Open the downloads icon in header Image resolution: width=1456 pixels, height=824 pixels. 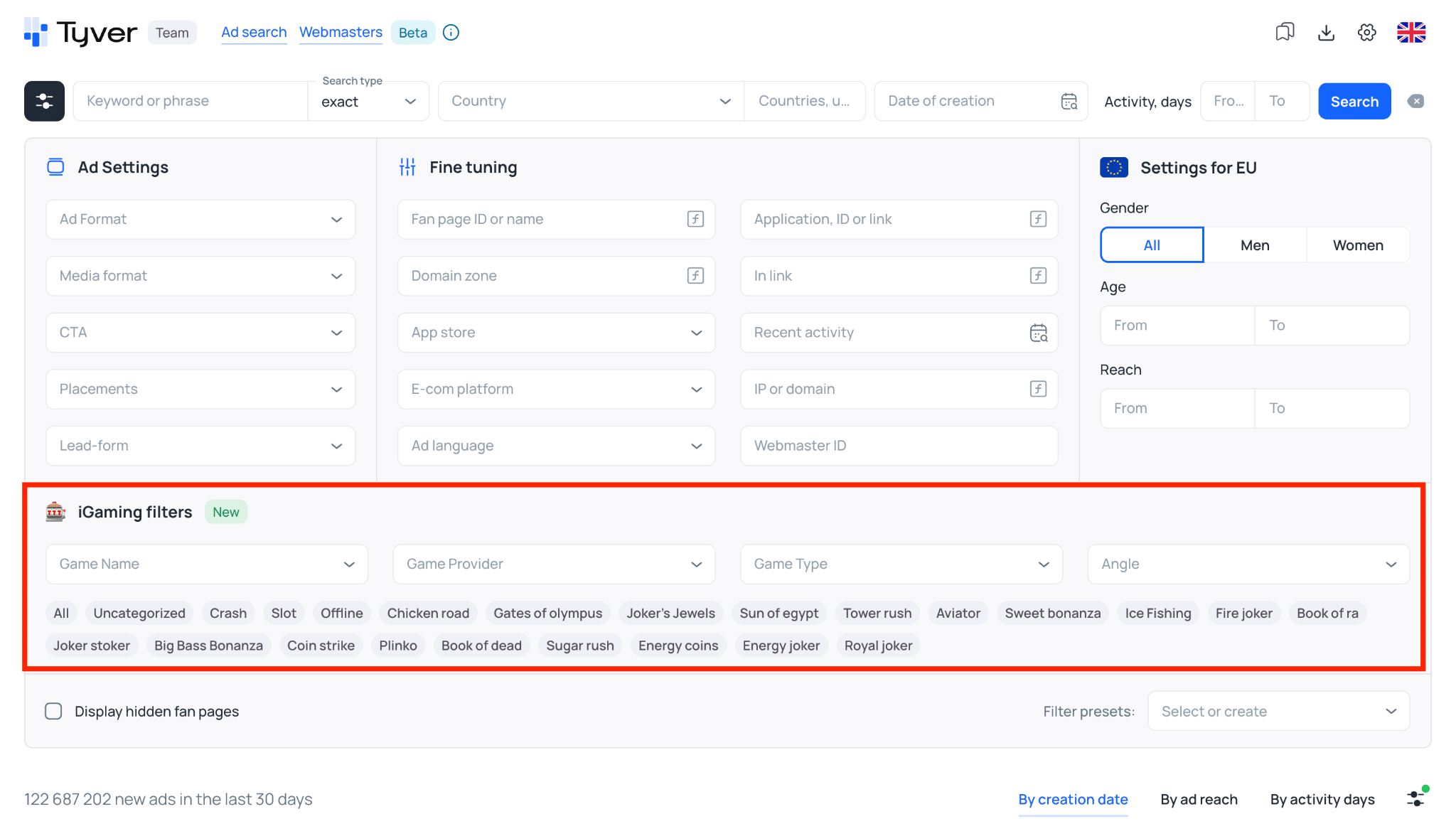click(x=1326, y=33)
